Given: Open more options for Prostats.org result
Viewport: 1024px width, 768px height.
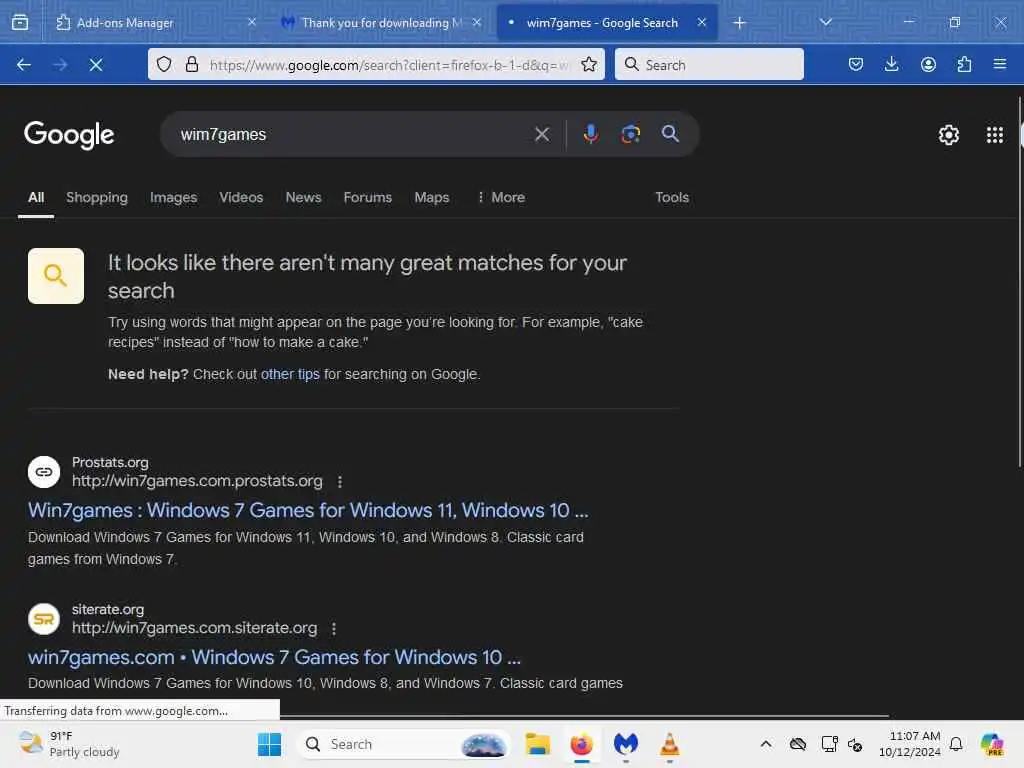Looking at the screenshot, I should coord(340,481).
